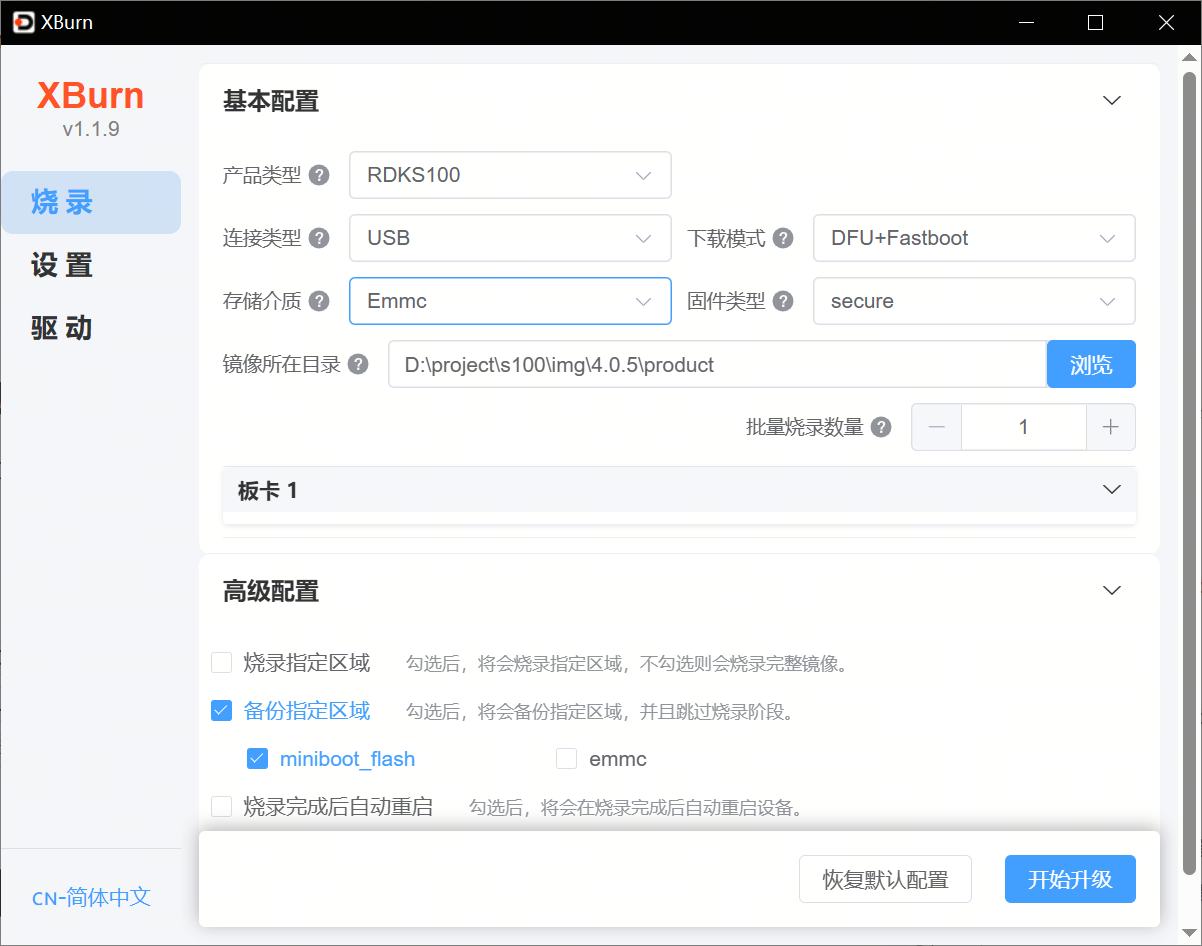Screen dimensions: 1202x946
Task: Click the 浏览 browse button
Action: 1091,365
